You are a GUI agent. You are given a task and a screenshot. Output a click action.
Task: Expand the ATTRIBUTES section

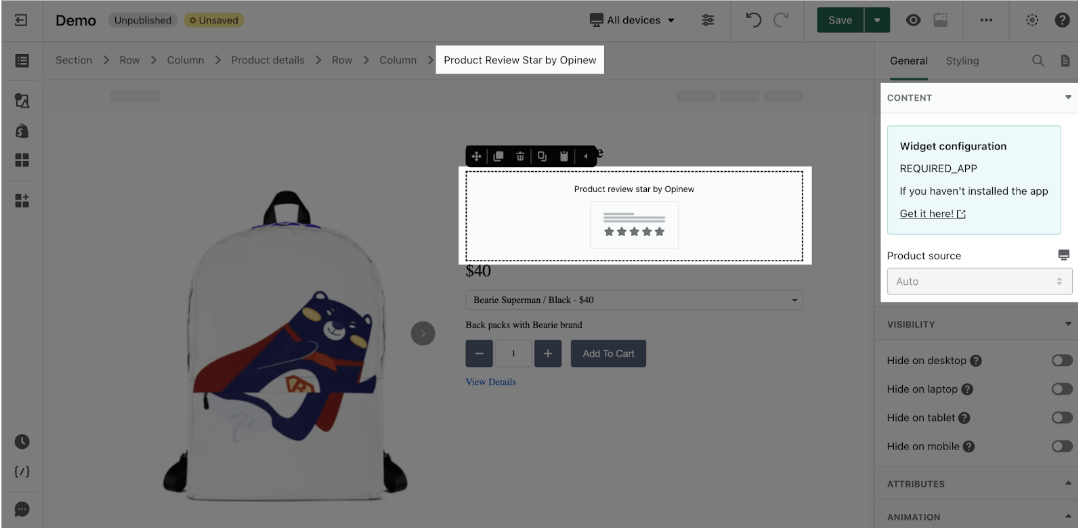pos(1068,483)
